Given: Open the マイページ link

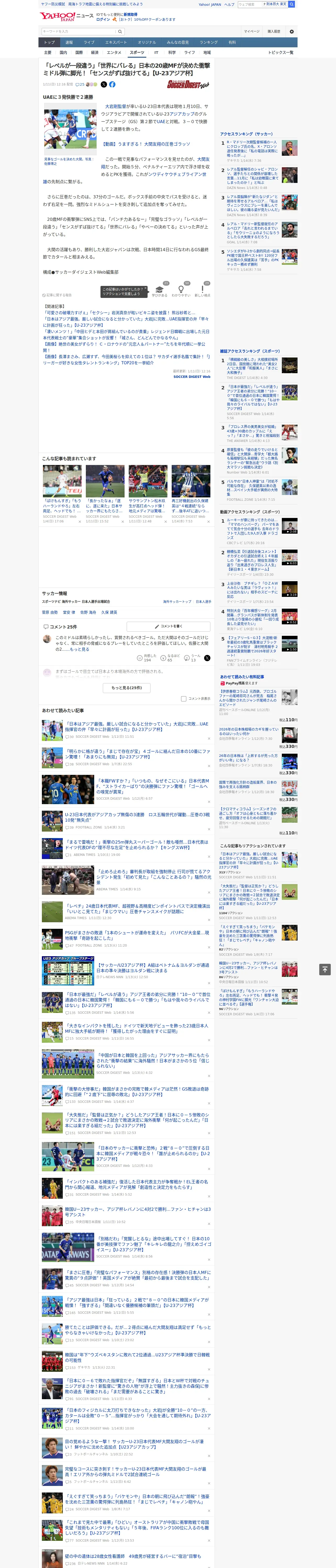Looking at the screenshot, I should (251, 32).
